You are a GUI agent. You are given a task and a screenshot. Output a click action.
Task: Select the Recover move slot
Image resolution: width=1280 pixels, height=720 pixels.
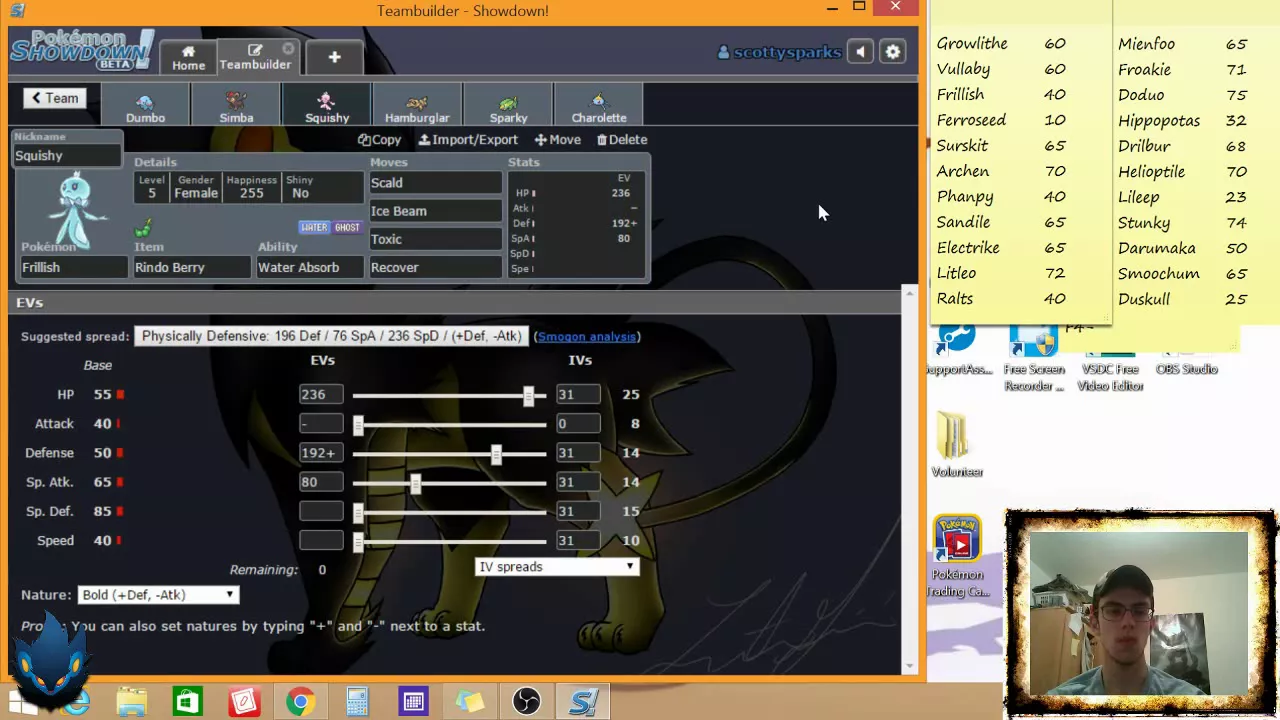435,267
